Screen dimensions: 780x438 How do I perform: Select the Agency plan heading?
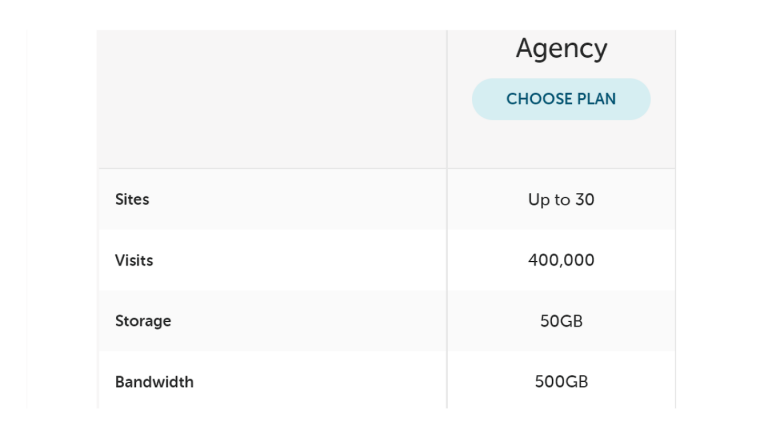coord(561,49)
